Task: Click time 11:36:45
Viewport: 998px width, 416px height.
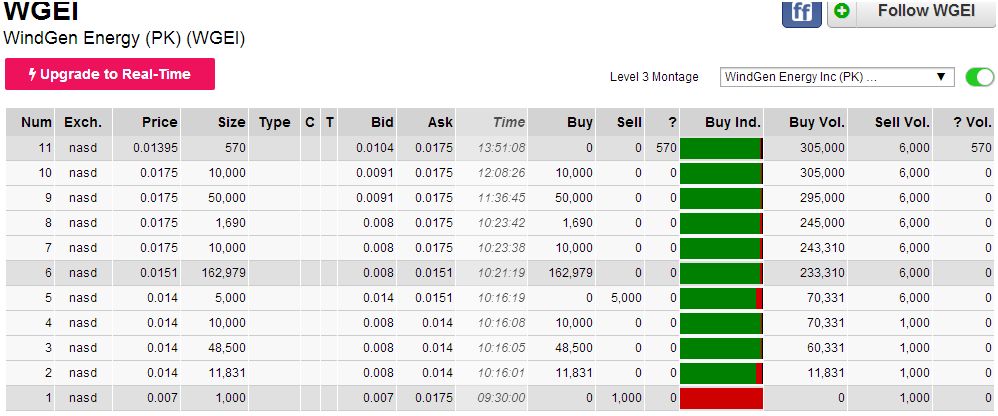Action: click(x=502, y=198)
